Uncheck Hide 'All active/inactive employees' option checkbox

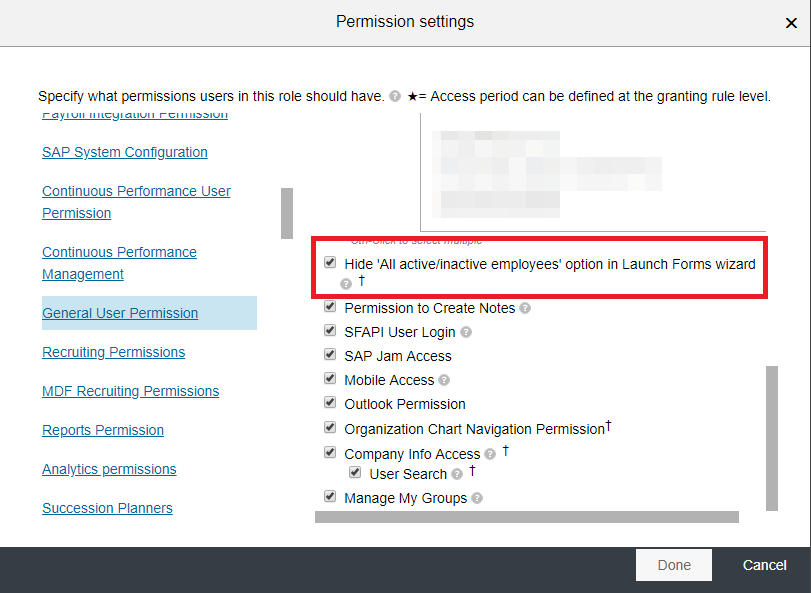pos(330,263)
